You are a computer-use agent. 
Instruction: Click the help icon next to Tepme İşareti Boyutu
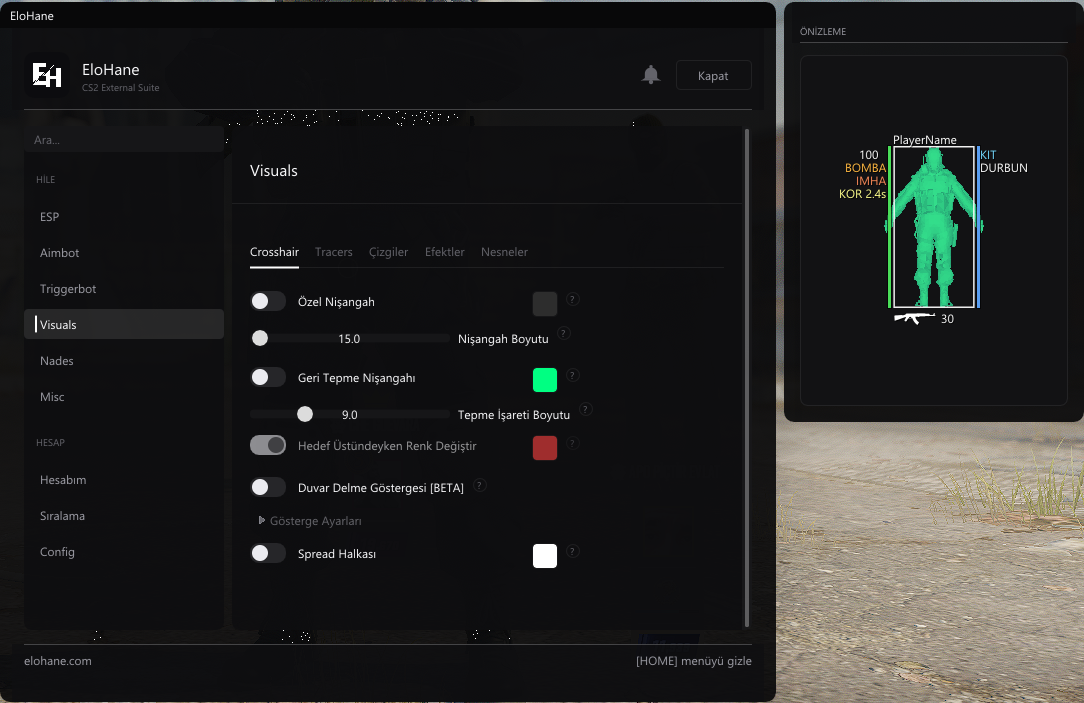tap(585, 409)
